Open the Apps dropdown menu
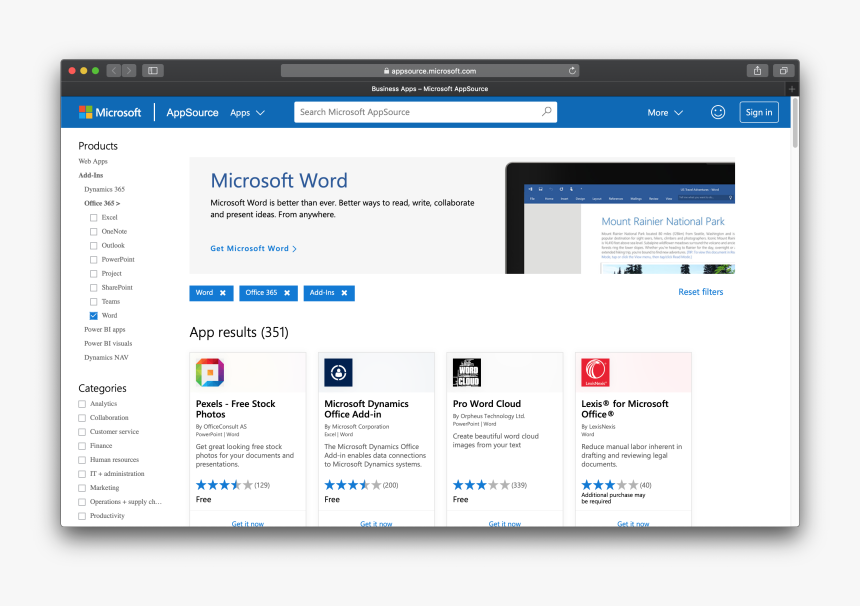 pos(247,112)
